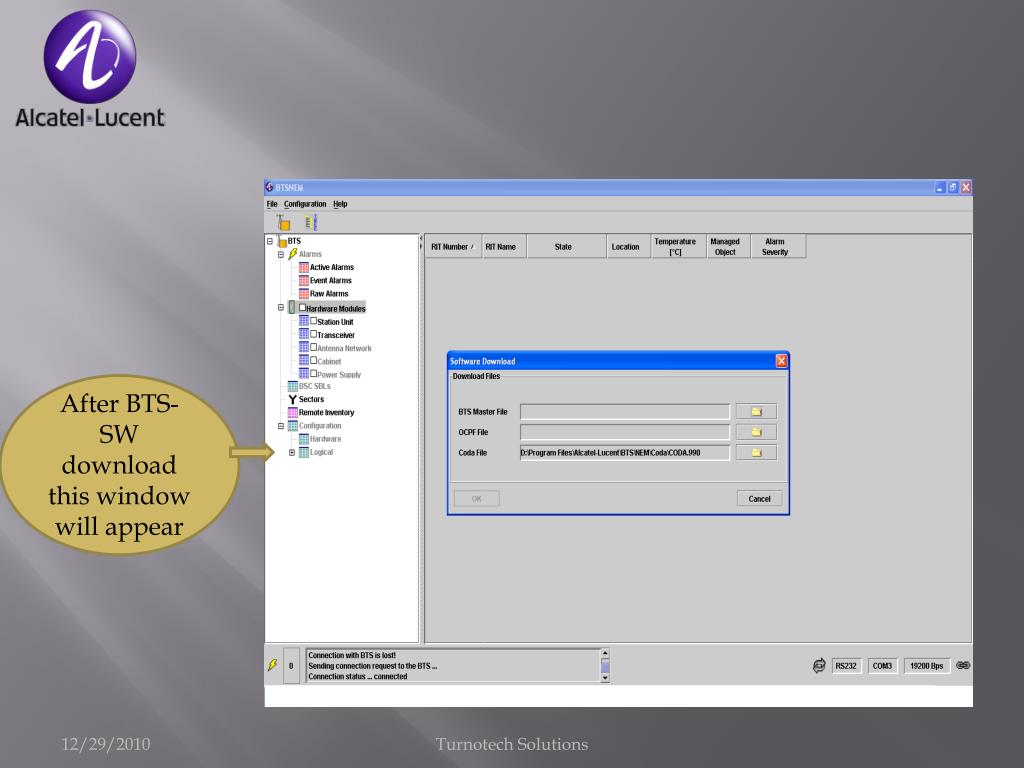1024x768 pixels.
Task: Click the RS232 status field
Action: pos(846,665)
